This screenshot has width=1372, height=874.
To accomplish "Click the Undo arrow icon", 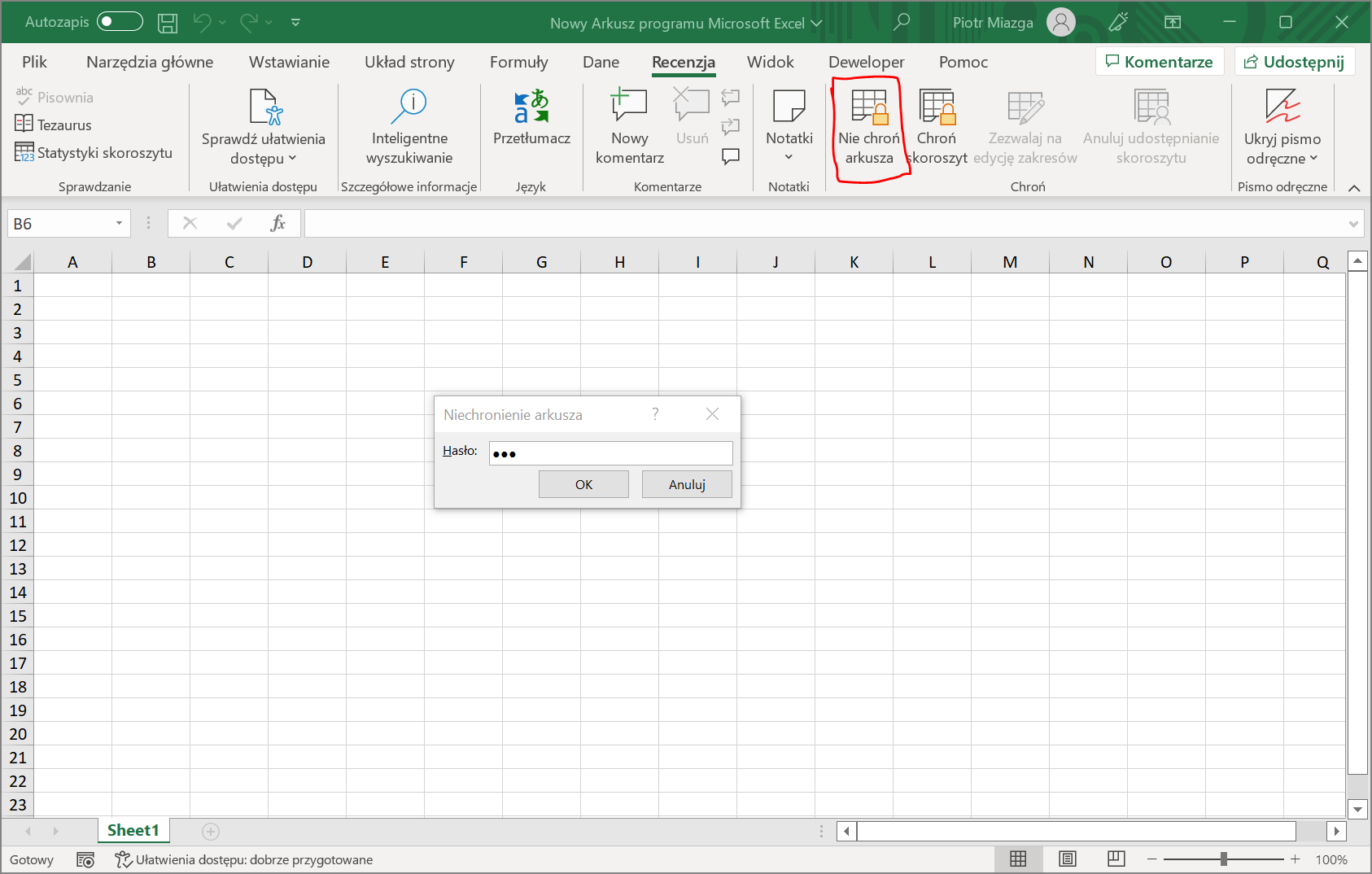I will click(x=202, y=22).
